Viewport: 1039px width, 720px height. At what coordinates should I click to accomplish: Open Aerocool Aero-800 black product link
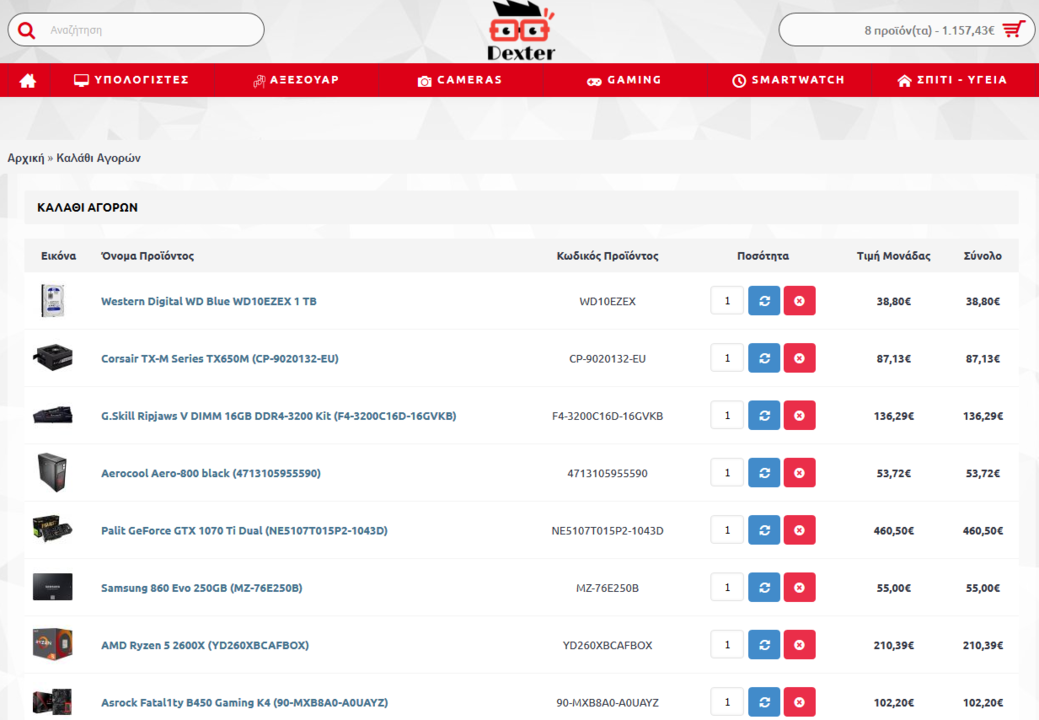tap(211, 473)
